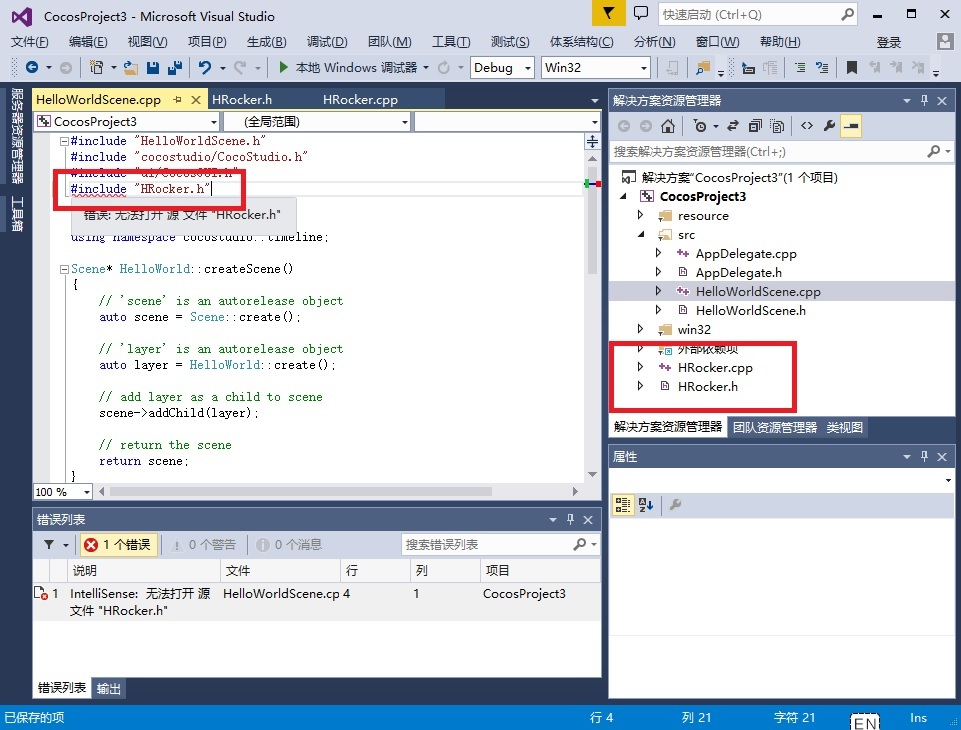The height and width of the screenshot is (730, 961).
Task: Switch to the HRocker.cpp editor tab
Action: point(360,99)
